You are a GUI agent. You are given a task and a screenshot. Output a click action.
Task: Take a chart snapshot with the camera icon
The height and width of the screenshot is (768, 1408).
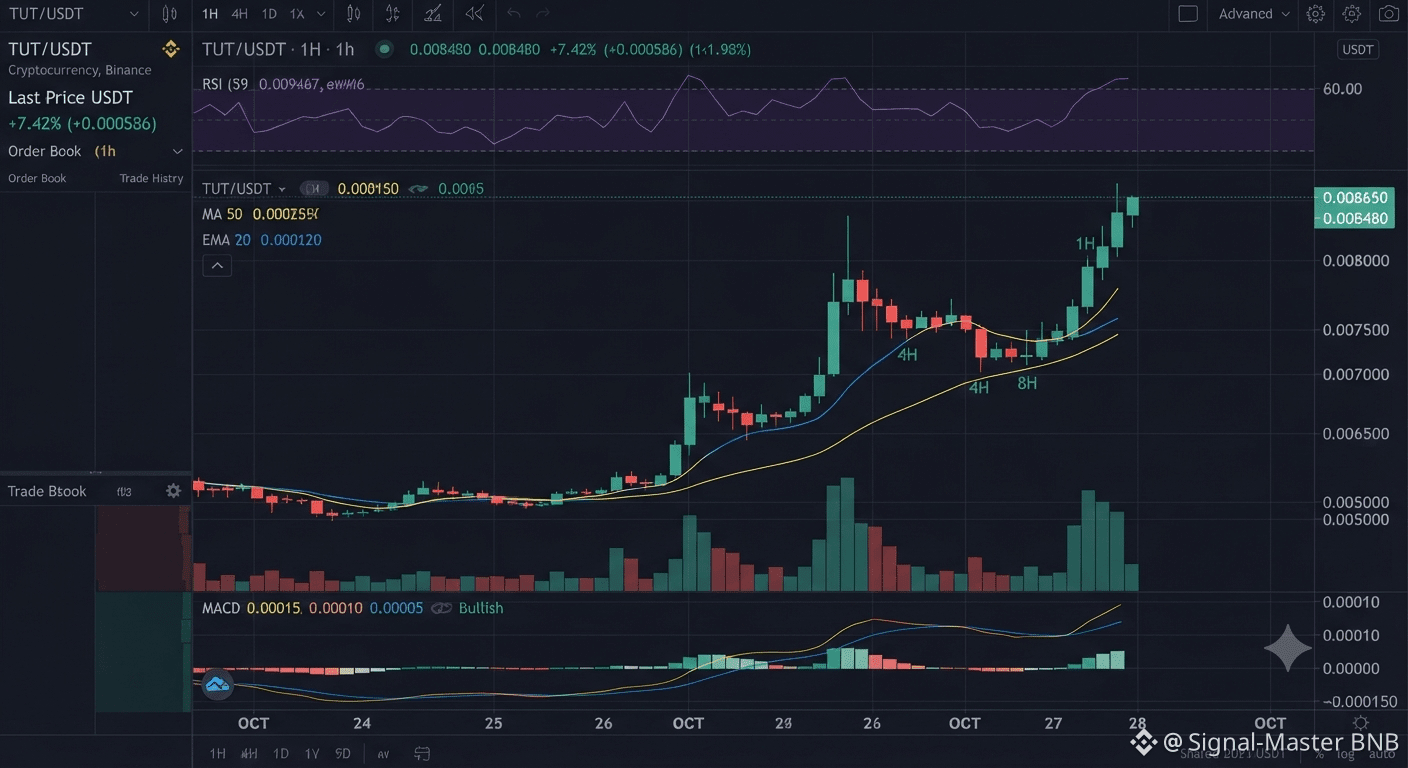1388,14
